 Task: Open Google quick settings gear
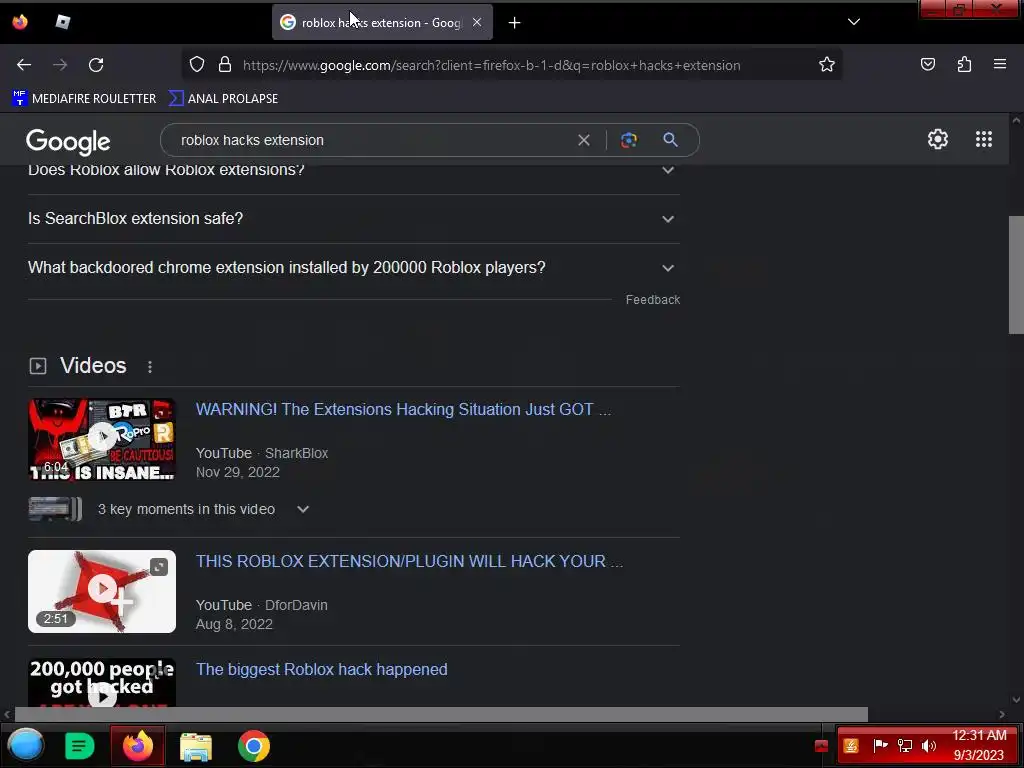click(938, 139)
